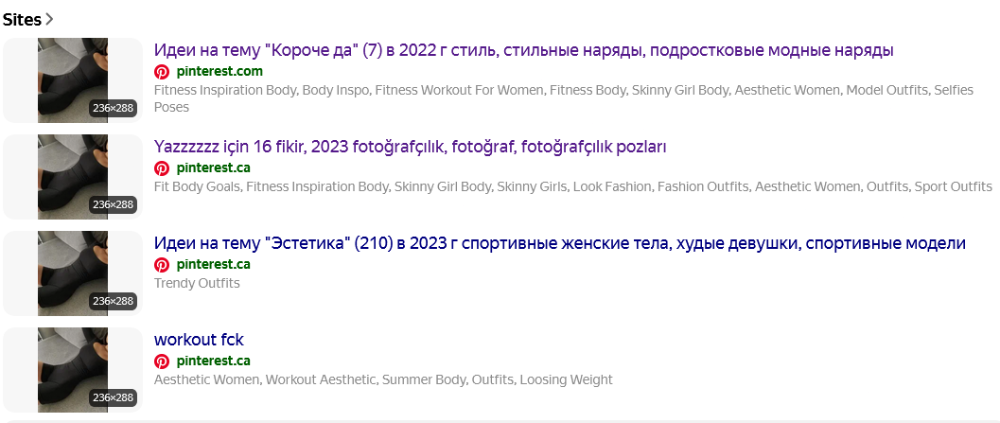The width and height of the screenshot is (1000, 423).
Task: Expand the Sites section chevron
Action: tap(49, 20)
